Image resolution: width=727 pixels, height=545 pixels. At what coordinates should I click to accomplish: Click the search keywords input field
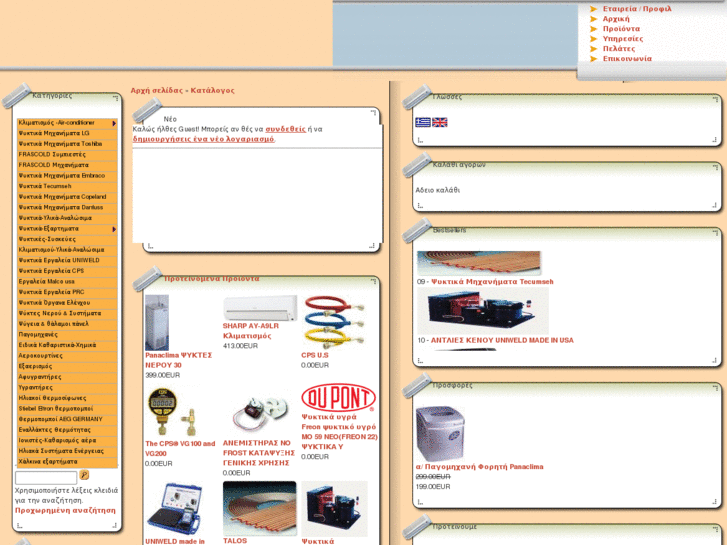46,477
